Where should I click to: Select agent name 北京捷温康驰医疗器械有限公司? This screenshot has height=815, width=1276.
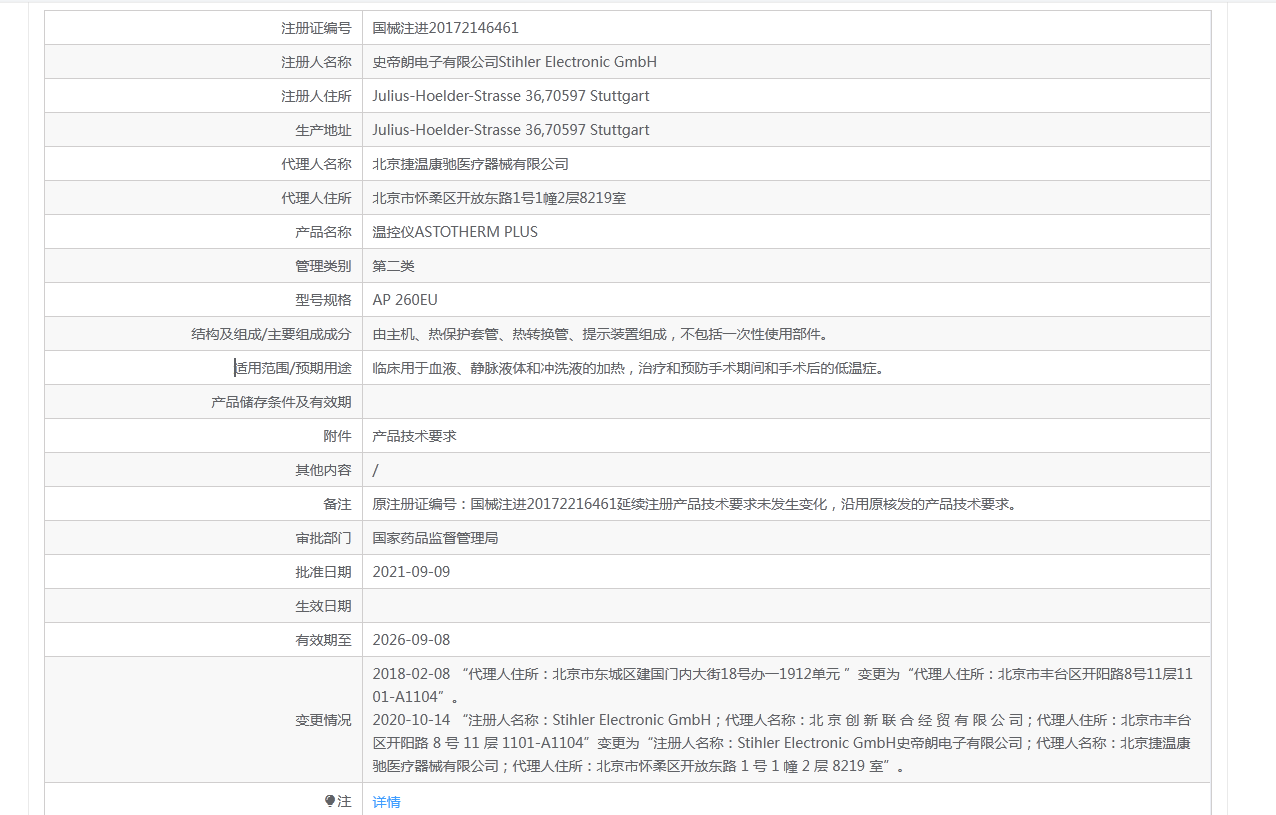coord(470,164)
